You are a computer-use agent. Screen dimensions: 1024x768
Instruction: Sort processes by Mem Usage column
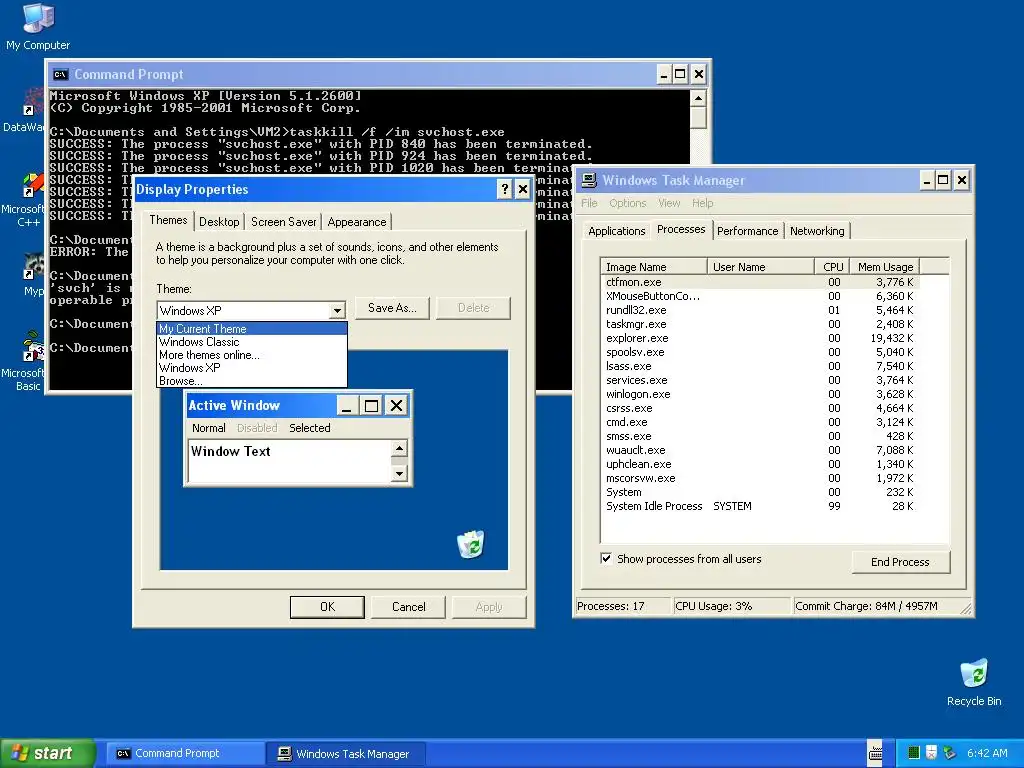click(x=885, y=266)
